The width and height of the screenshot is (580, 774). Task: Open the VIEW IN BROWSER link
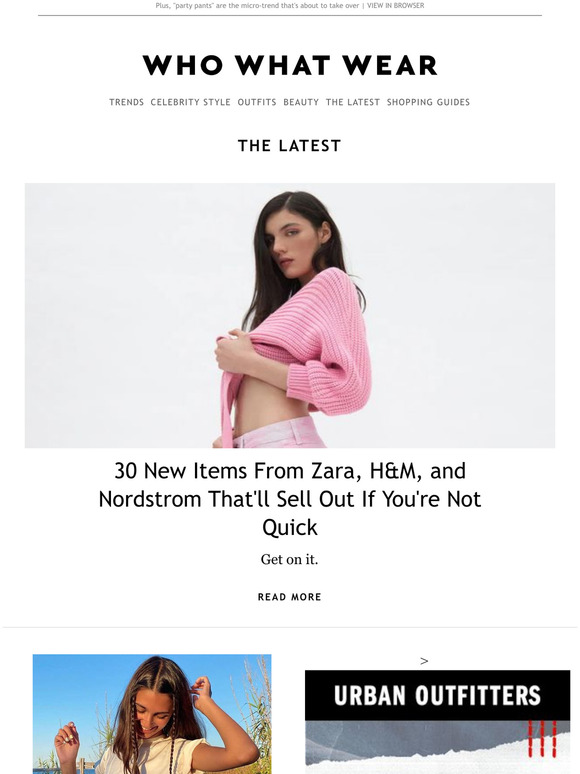[x=395, y=5]
